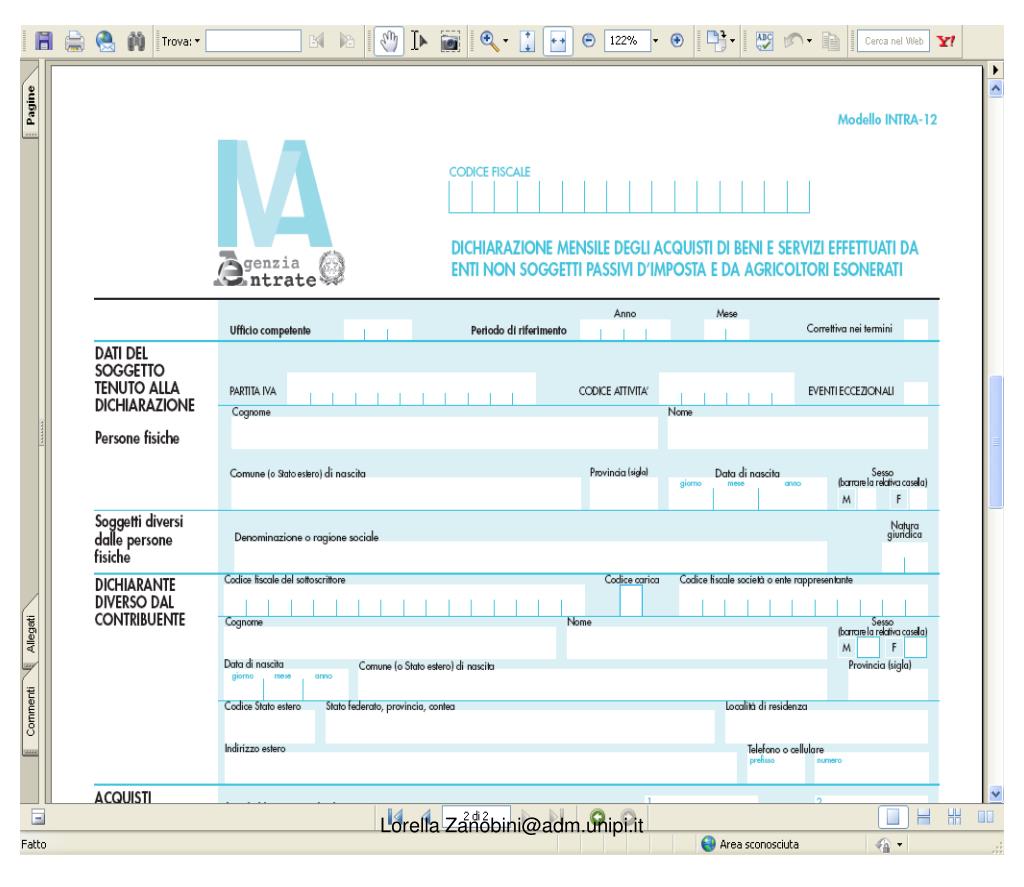Image resolution: width=1024 pixels, height=887 pixels.
Task: Click the Area sconosciuta status text
Action: [x=759, y=845]
